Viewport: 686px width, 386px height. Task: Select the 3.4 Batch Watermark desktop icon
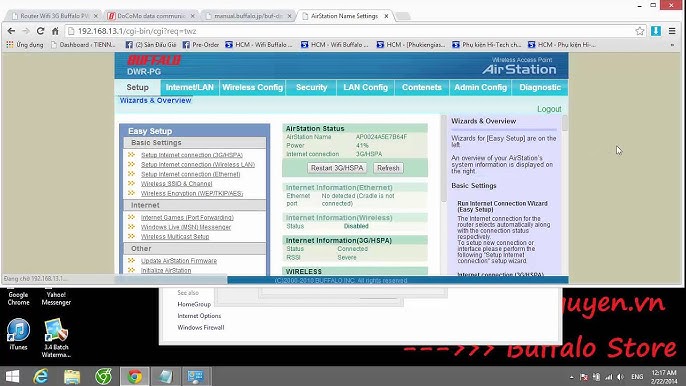coord(56,338)
